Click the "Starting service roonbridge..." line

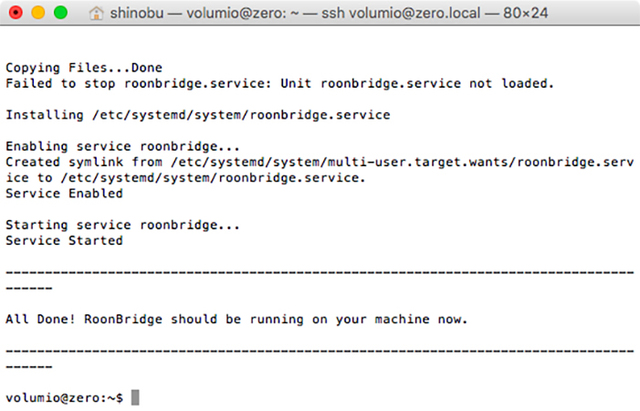(123, 225)
